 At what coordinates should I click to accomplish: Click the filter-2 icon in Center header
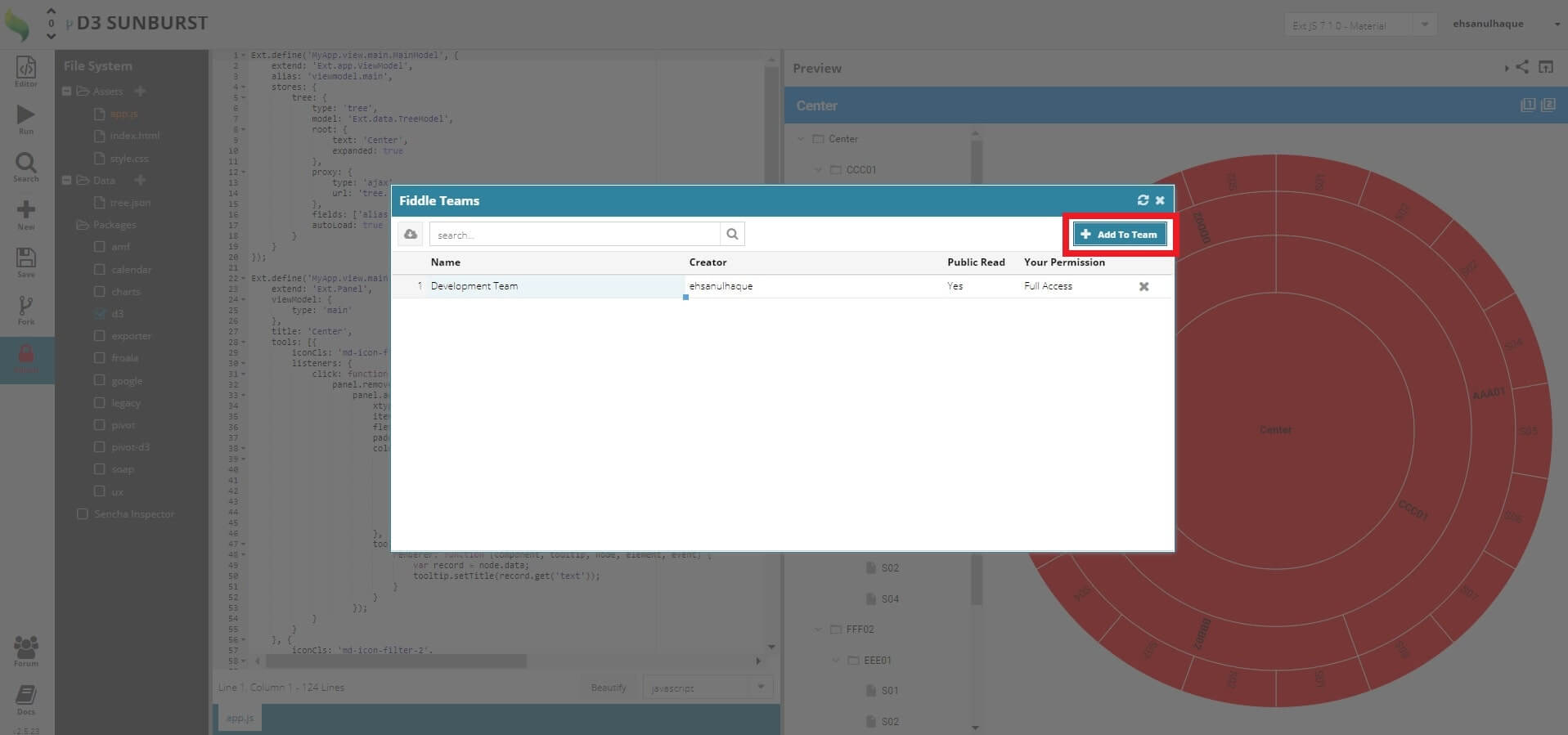(x=1548, y=105)
